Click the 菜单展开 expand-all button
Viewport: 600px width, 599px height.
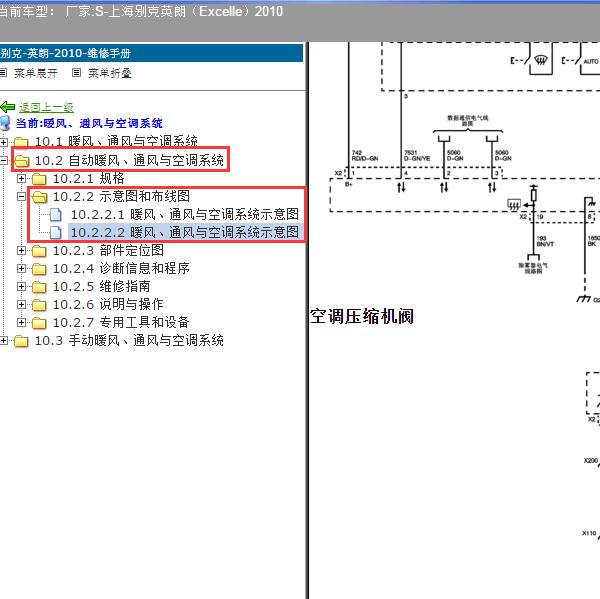36,73
